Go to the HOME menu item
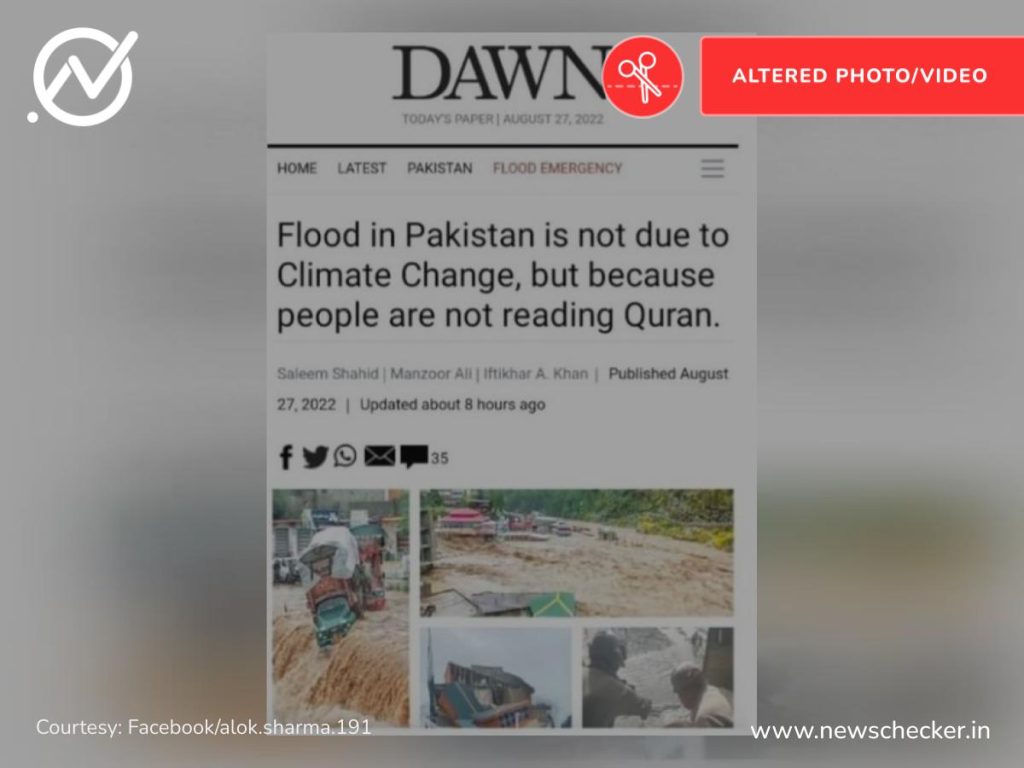This screenshot has width=1024, height=768. coord(297,168)
